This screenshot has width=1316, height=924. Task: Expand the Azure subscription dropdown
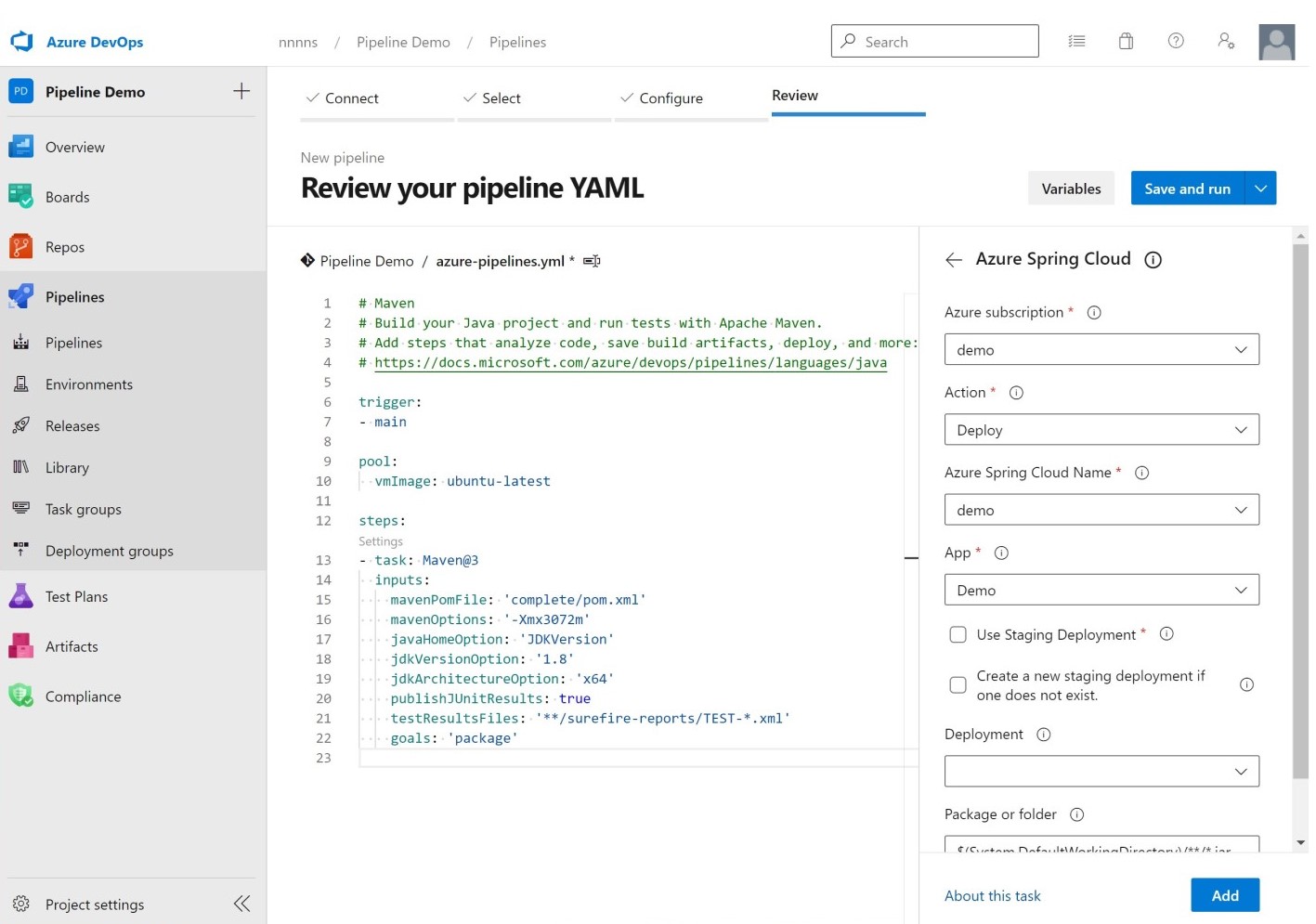[x=1101, y=350]
